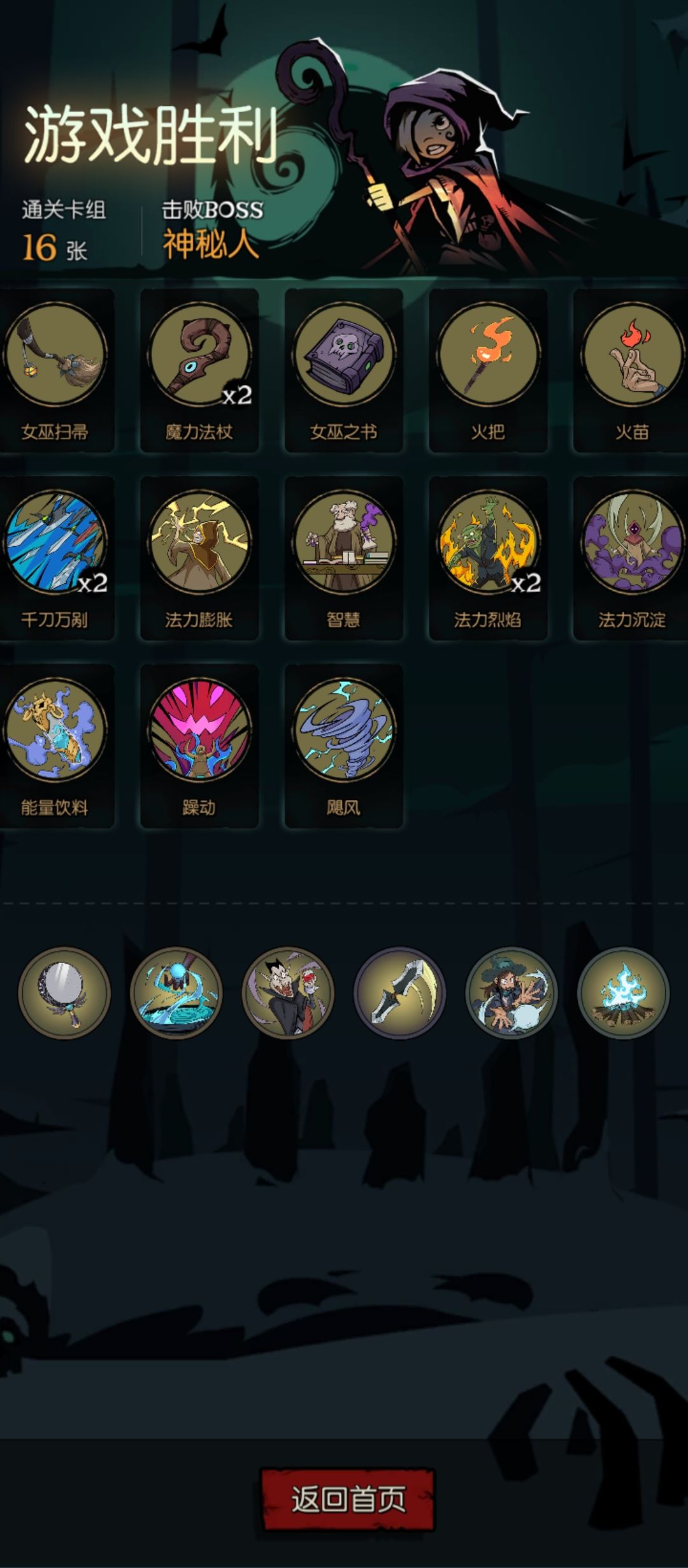This screenshot has width=688, height=1568.
Task: Tap the 能量饮料 potion card
Action: click(x=55, y=746)
